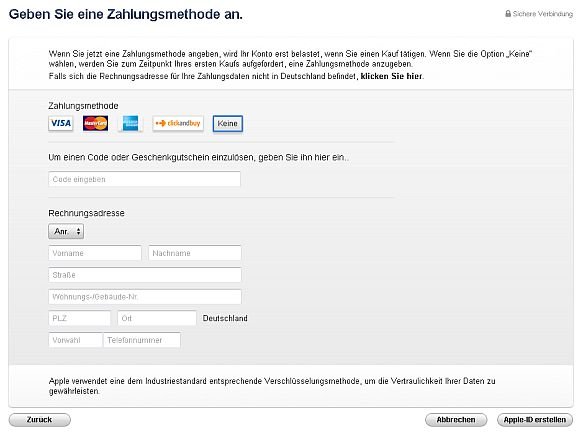The width and height of the screenshot is (580, 436).
Task: Click the Sichere Verbindung lock icon
Action: click(508, 14)
